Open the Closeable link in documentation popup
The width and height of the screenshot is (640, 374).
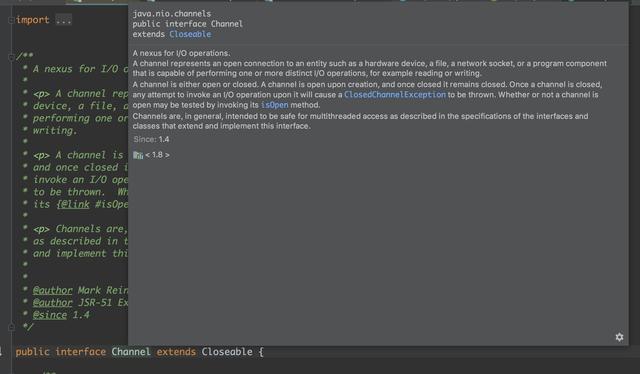(x=190, y=34)
